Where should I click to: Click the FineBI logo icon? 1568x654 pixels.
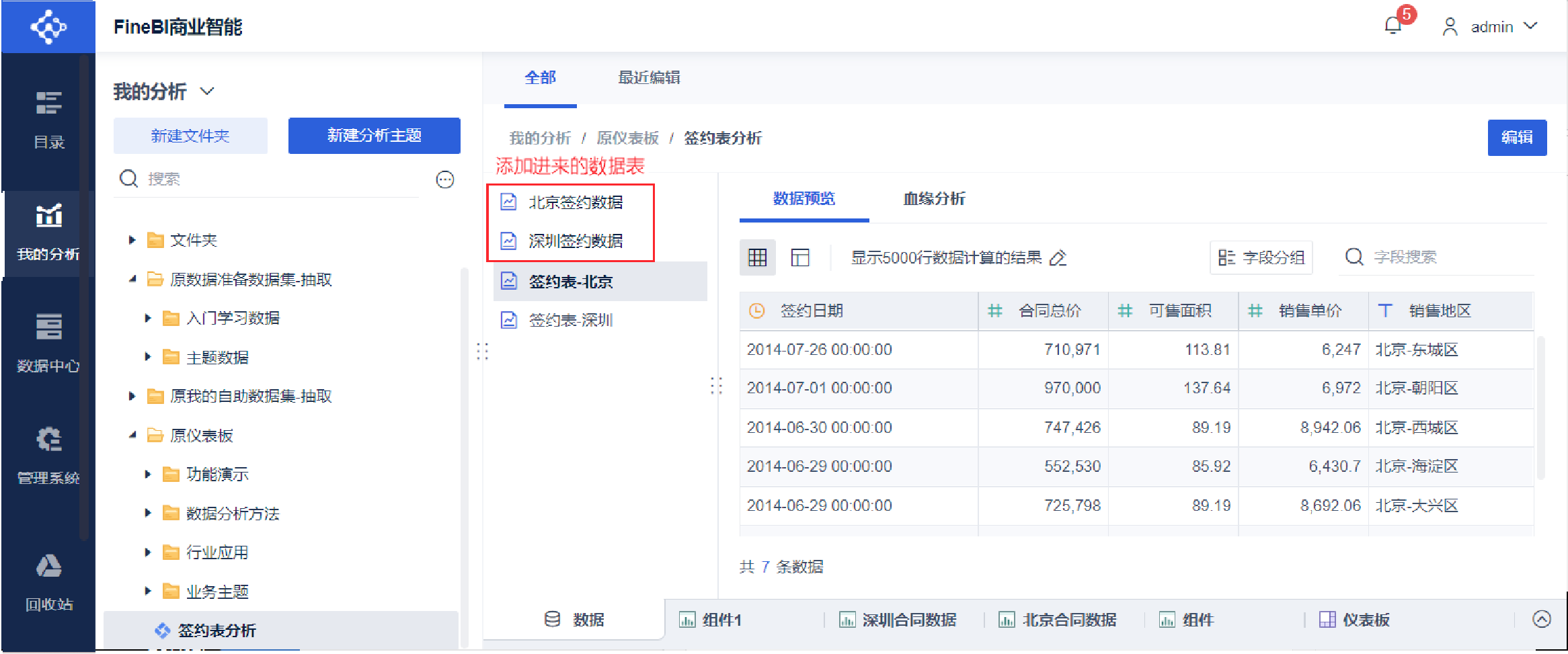click(48, 27)
